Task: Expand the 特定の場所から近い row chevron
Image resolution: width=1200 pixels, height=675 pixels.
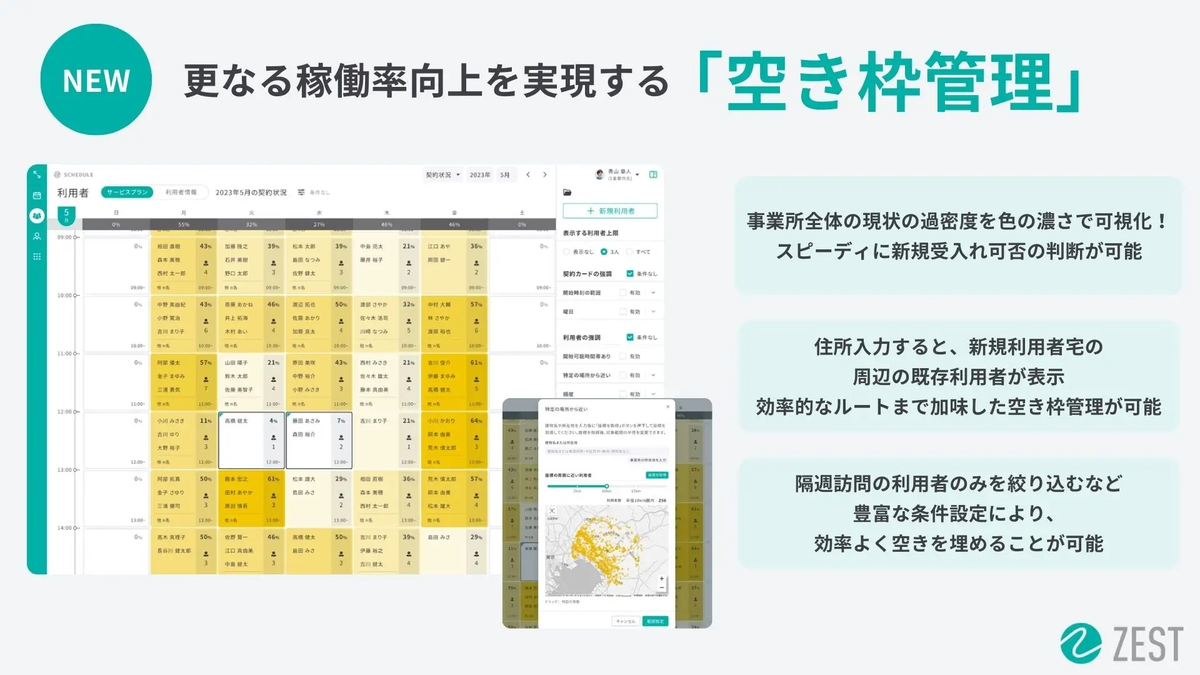Action: (653, 375)
